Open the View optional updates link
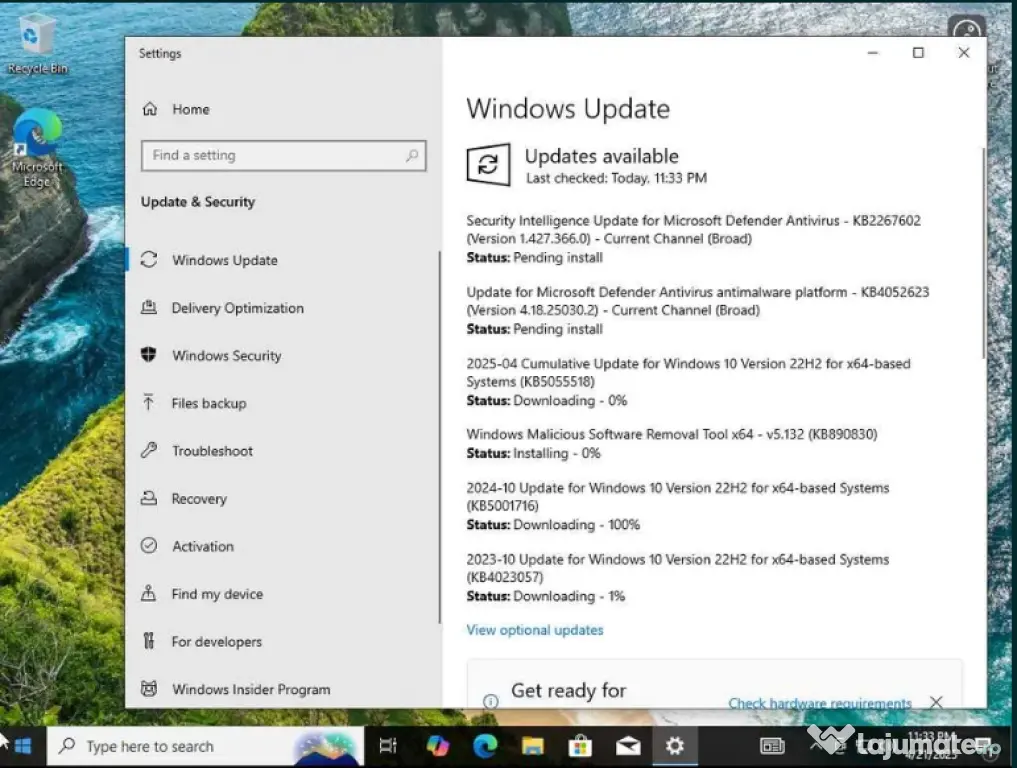 535,630
